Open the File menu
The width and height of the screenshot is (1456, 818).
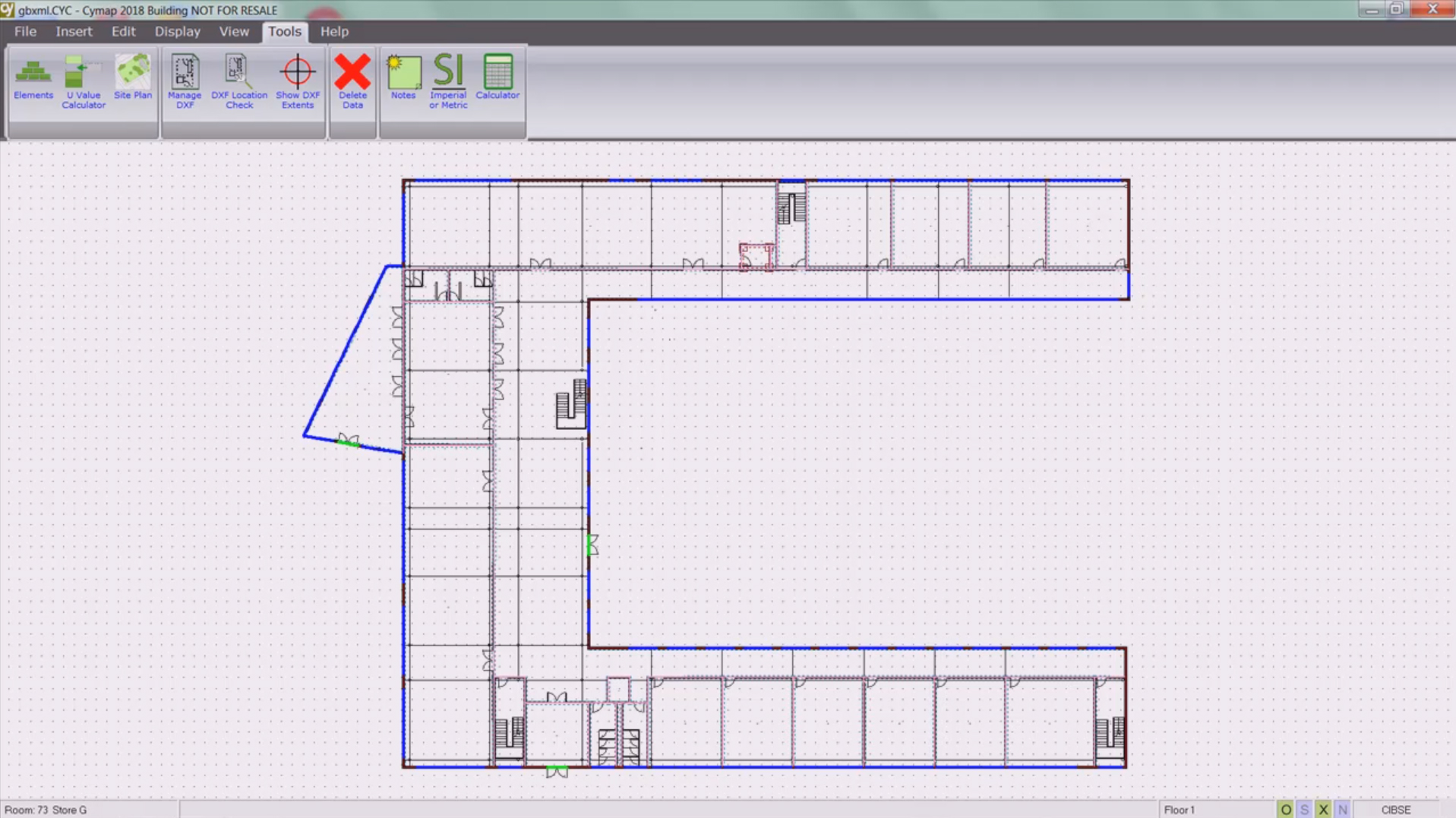(x=25, y=31)
